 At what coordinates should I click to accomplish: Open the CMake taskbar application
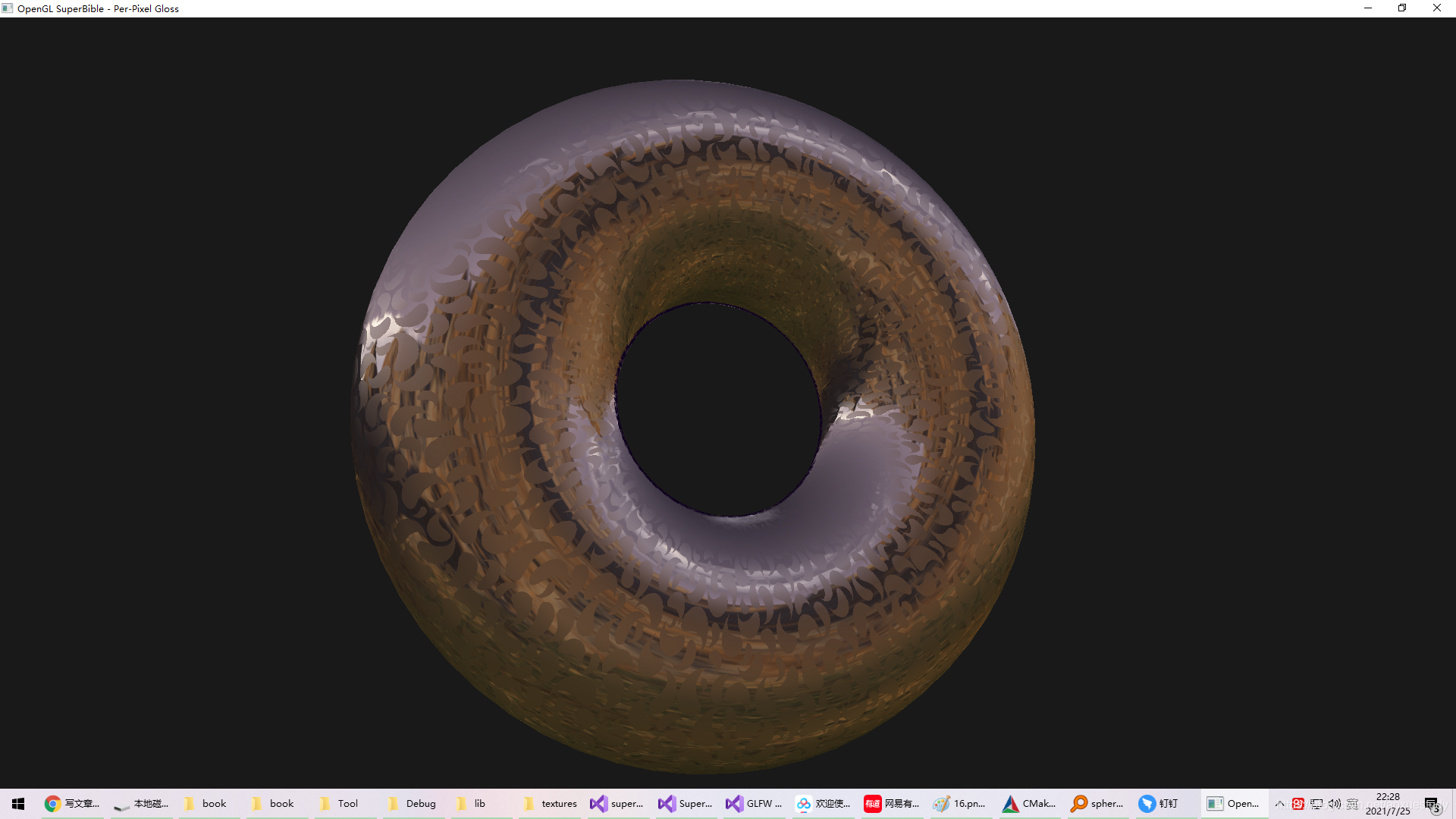[1029, 804]
